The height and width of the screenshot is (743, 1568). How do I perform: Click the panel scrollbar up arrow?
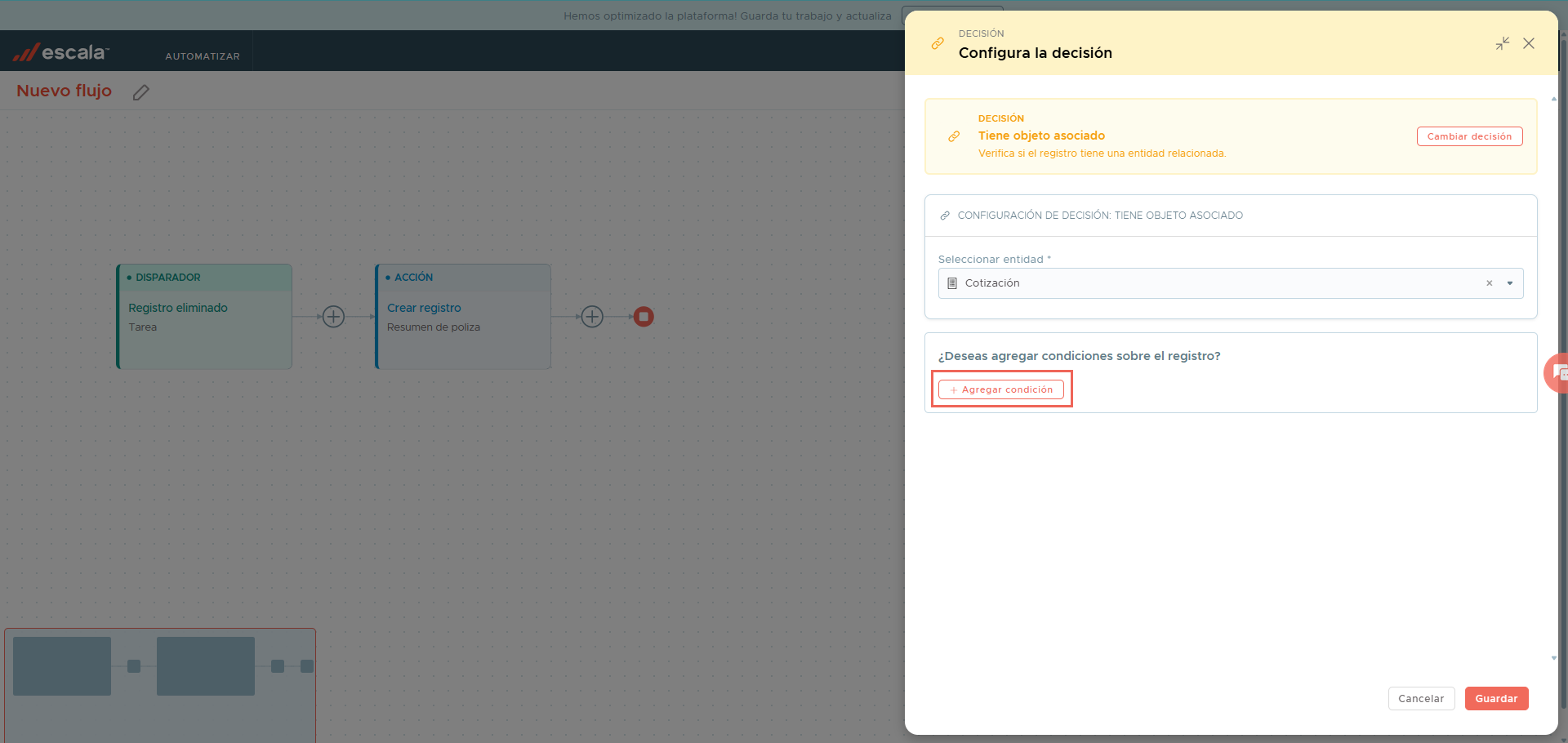(x=1553, y=99)
